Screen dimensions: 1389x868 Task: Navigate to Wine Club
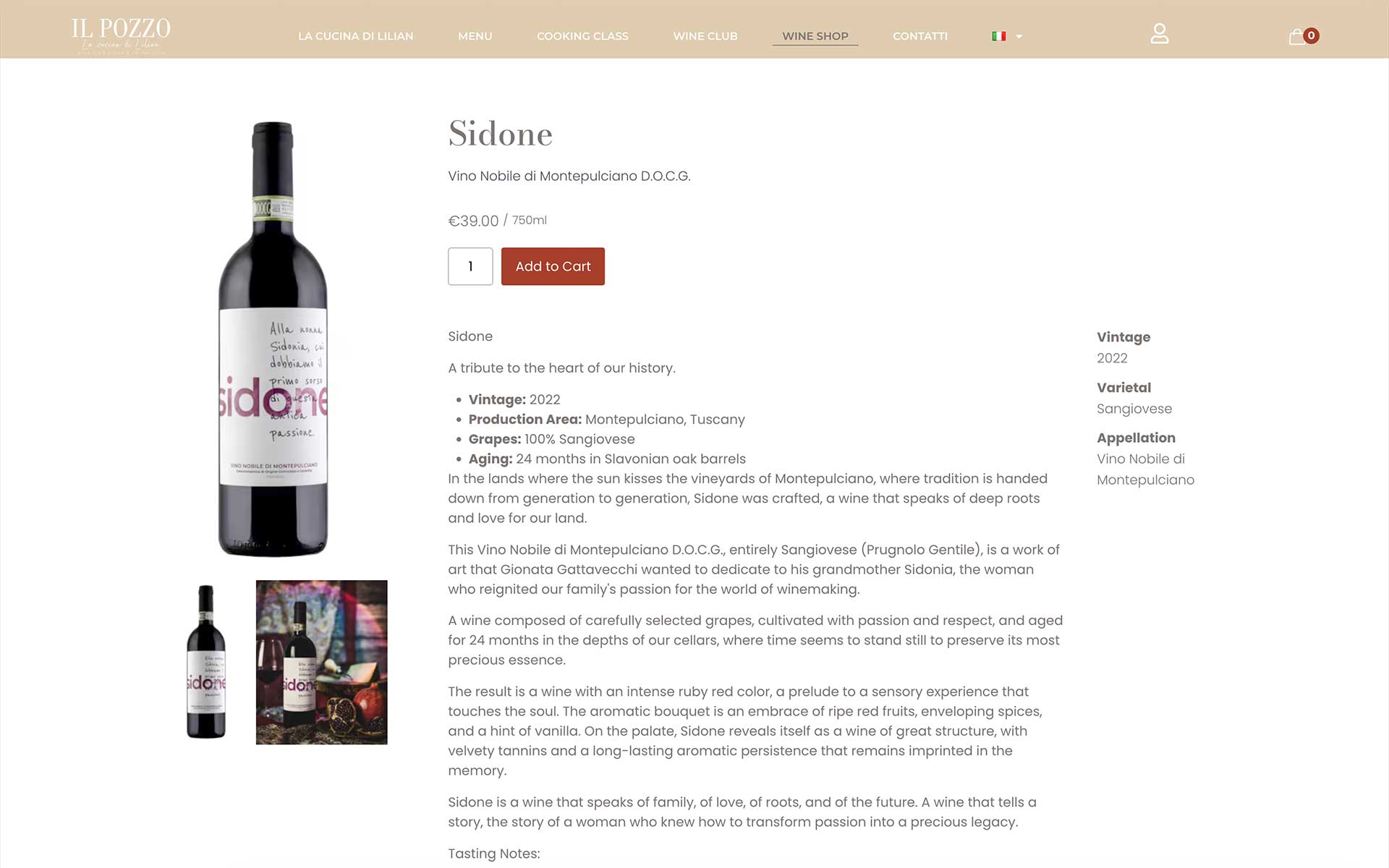(705, 36)
